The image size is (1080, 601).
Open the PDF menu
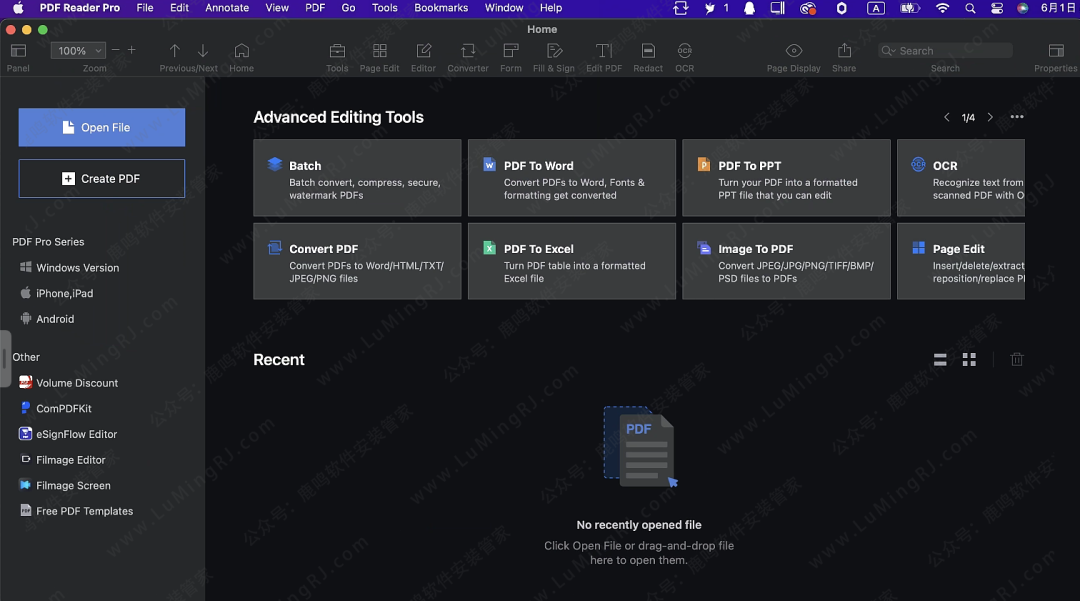click(315, 8)
